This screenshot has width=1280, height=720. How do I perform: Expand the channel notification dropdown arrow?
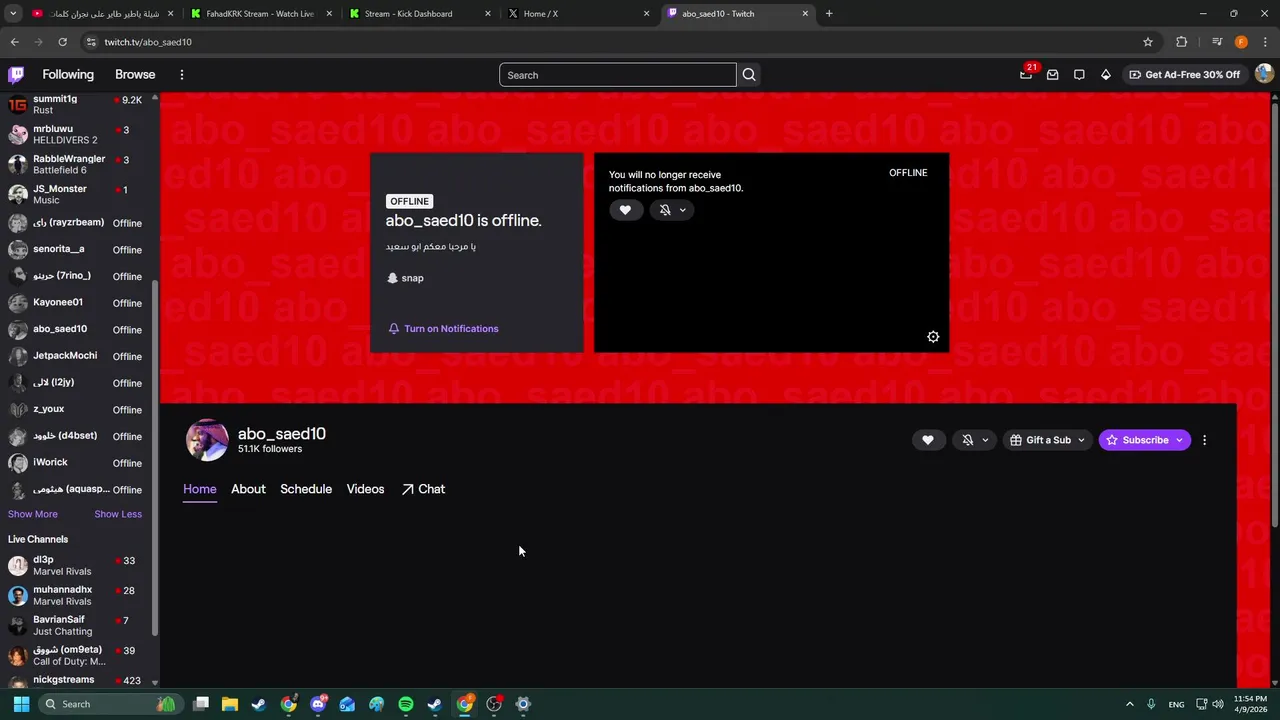(x=985, y=440)
